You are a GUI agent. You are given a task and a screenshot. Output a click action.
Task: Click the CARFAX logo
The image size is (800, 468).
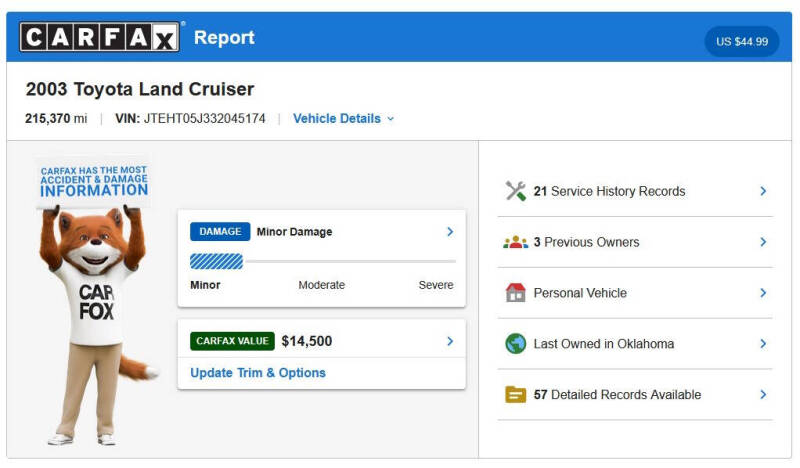(x=99, y=37)
